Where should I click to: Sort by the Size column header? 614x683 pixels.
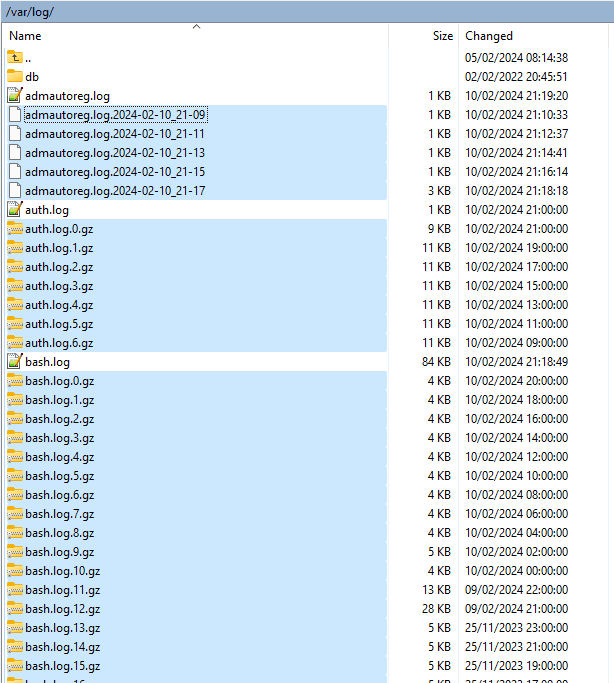(x=443, y=36)
